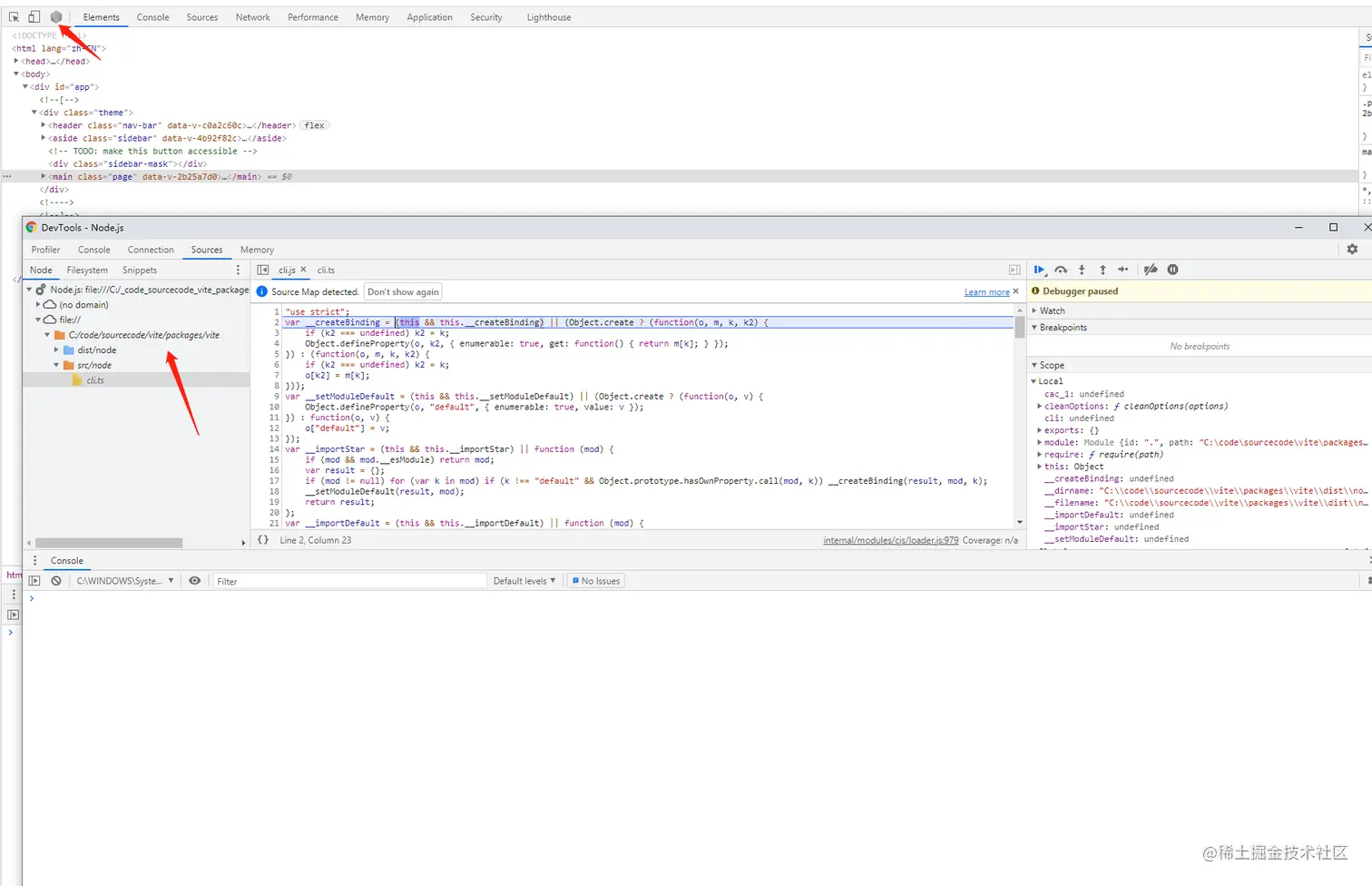Follow the Learn more link
The width and height of the screenshot is (1372, 886).
(987, 292)
